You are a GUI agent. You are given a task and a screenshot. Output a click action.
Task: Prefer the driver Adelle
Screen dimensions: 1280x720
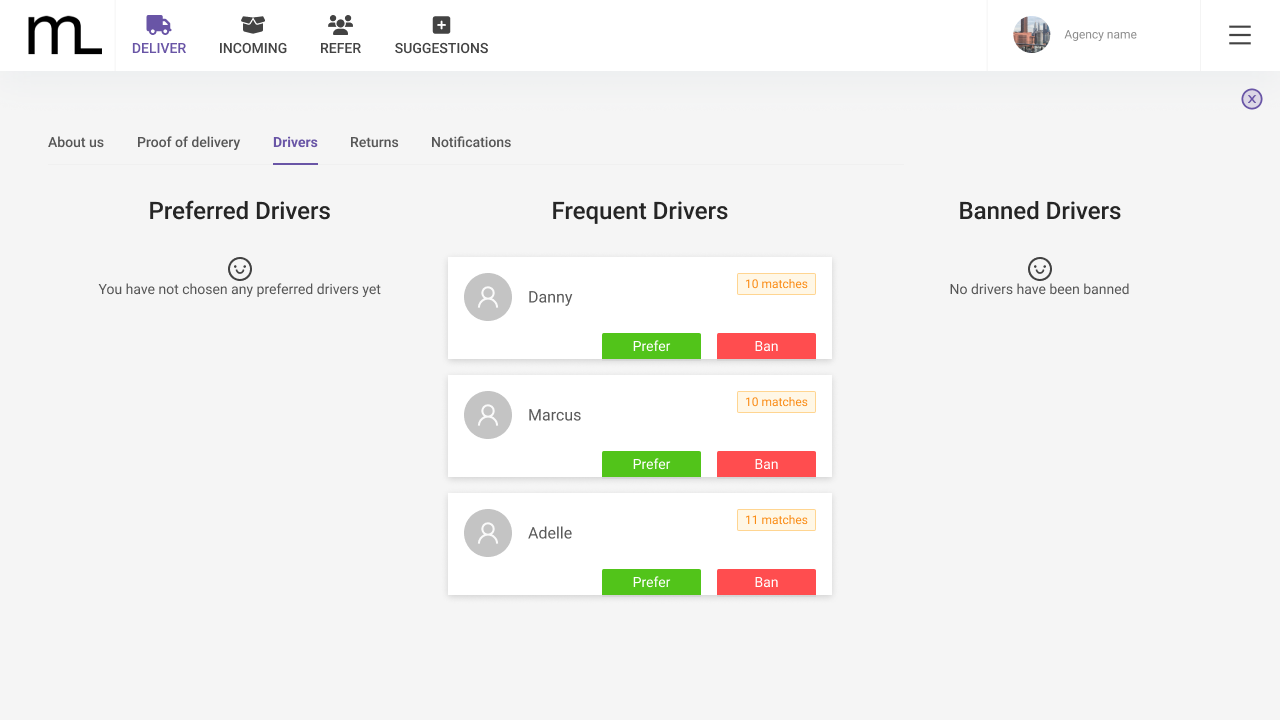coord(651,581)
